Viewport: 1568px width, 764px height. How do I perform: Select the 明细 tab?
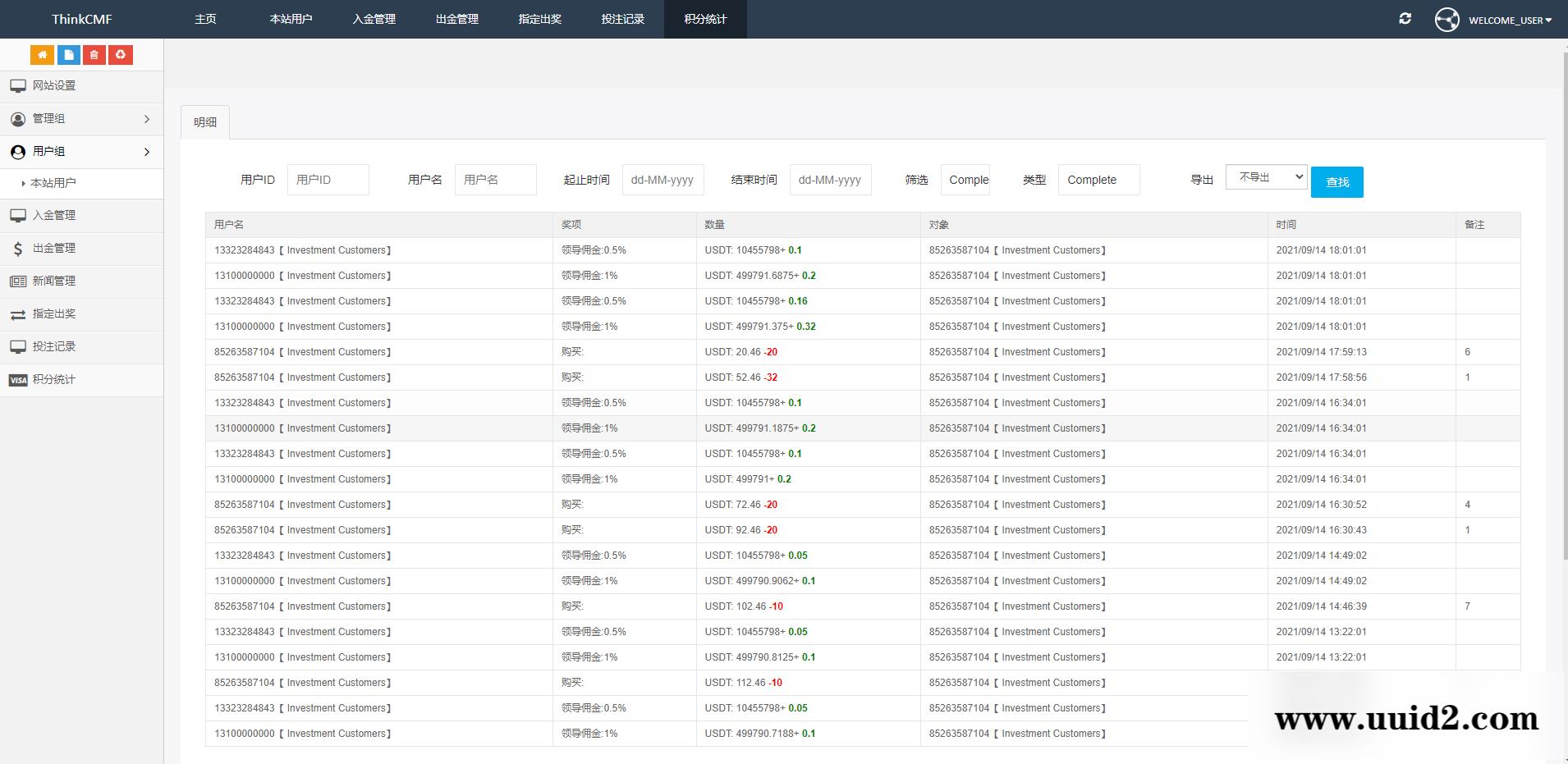coord(204,121)
